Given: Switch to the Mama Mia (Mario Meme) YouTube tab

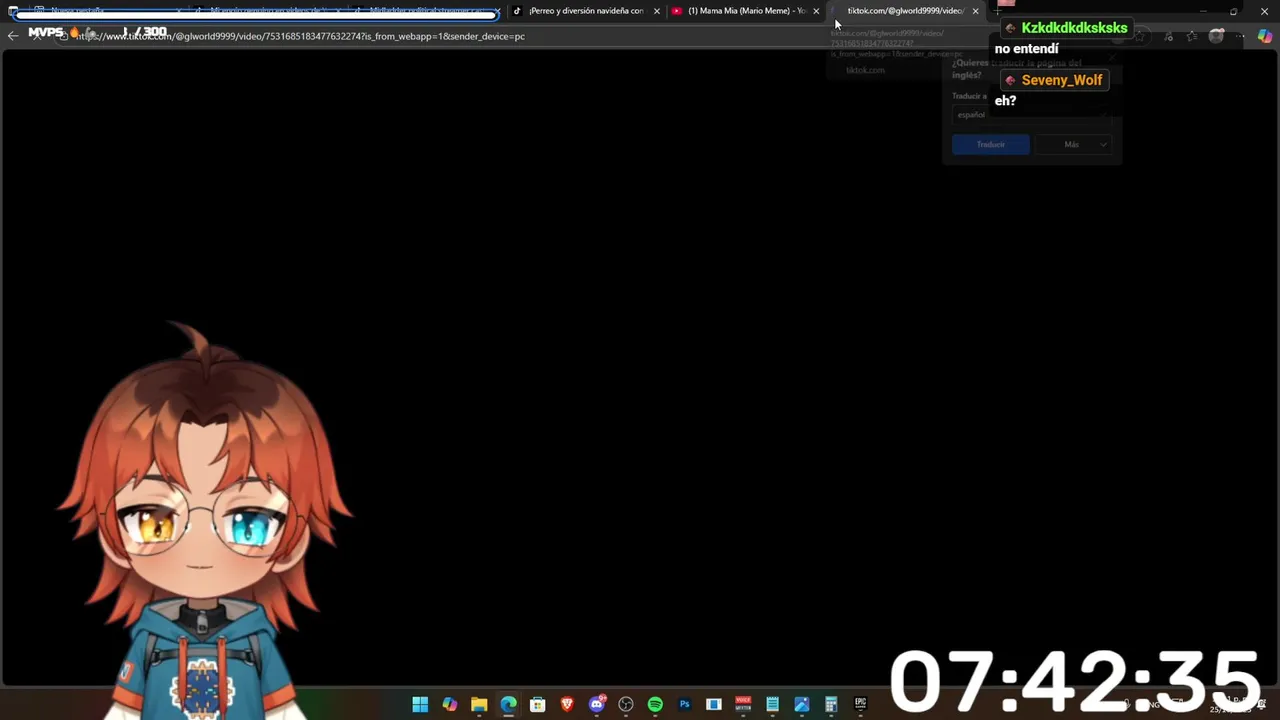Looking at the screenshot, I should (746, 11).
